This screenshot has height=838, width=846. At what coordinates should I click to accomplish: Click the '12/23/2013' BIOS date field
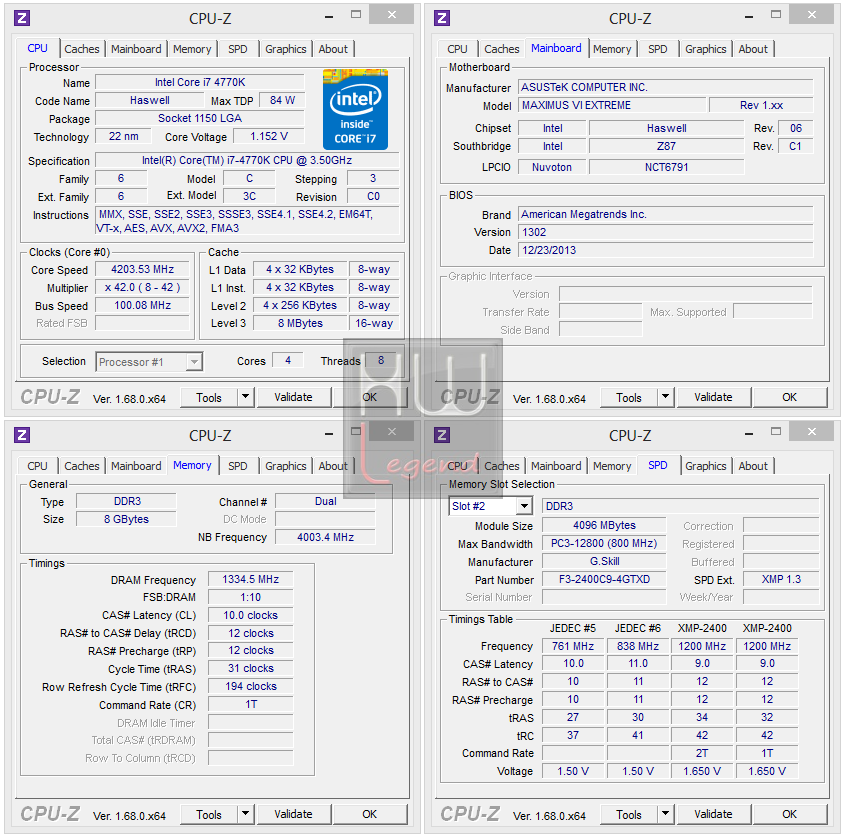pyautogui.click(x=666, y=250)
